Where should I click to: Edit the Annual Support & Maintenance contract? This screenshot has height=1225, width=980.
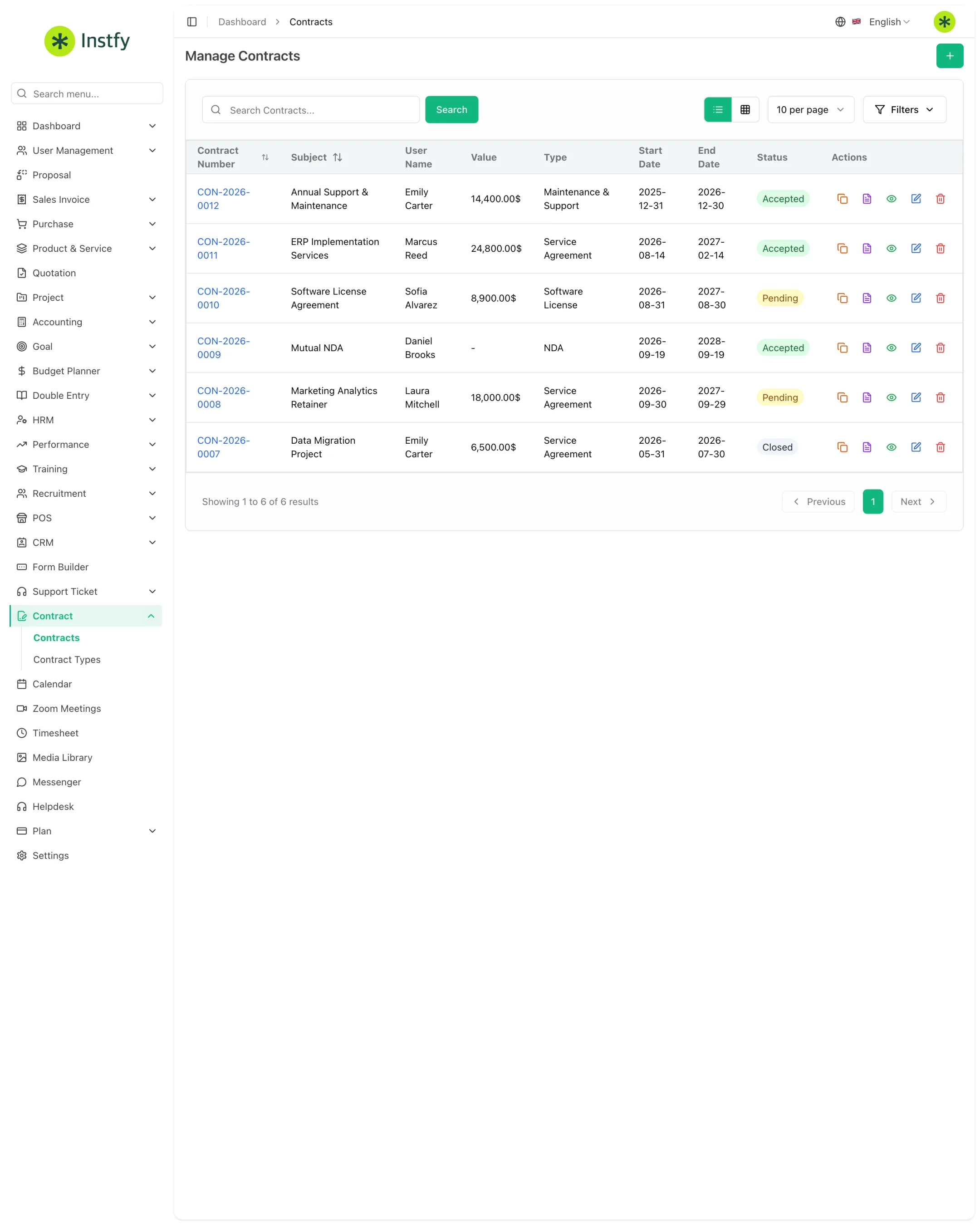click(x=916, y=199)
